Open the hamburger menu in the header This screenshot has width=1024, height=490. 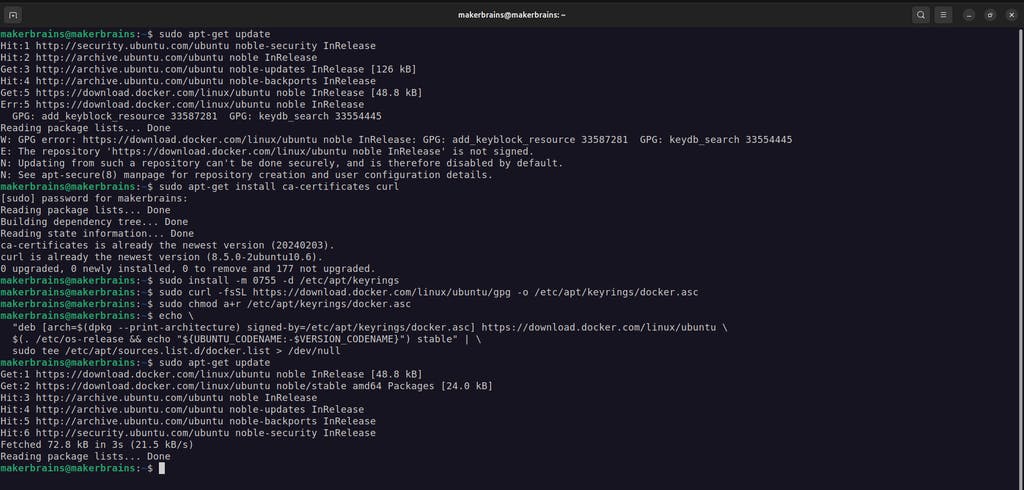pos(942,15)
